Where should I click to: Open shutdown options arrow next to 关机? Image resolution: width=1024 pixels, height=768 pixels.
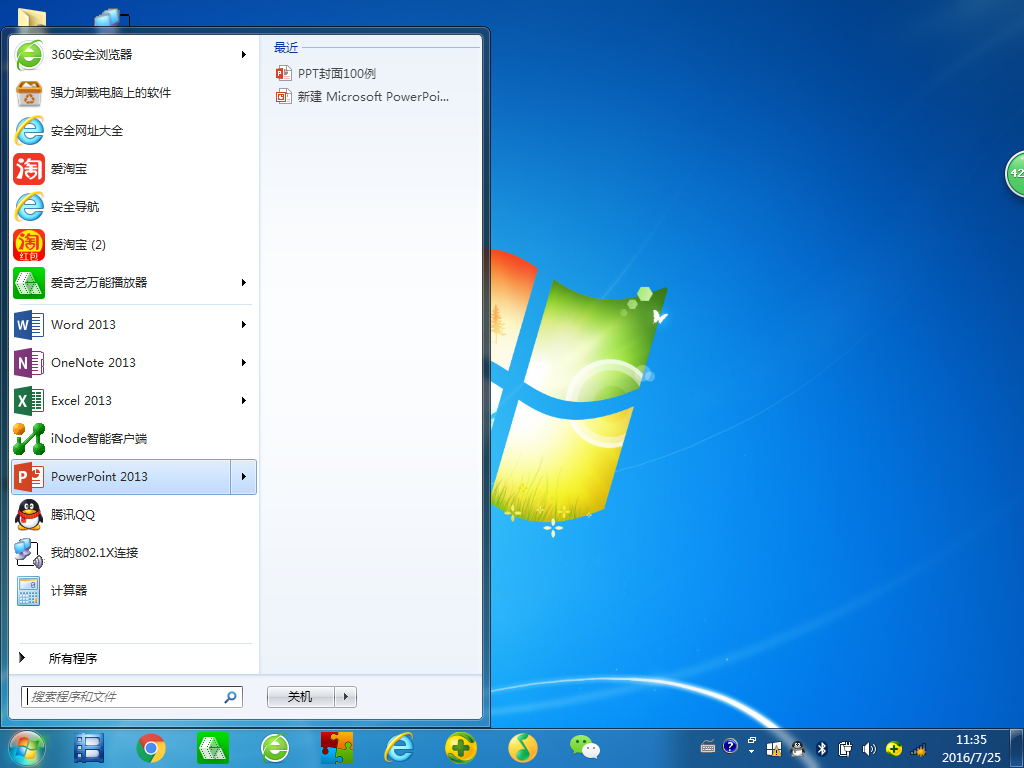click(345, 697)
